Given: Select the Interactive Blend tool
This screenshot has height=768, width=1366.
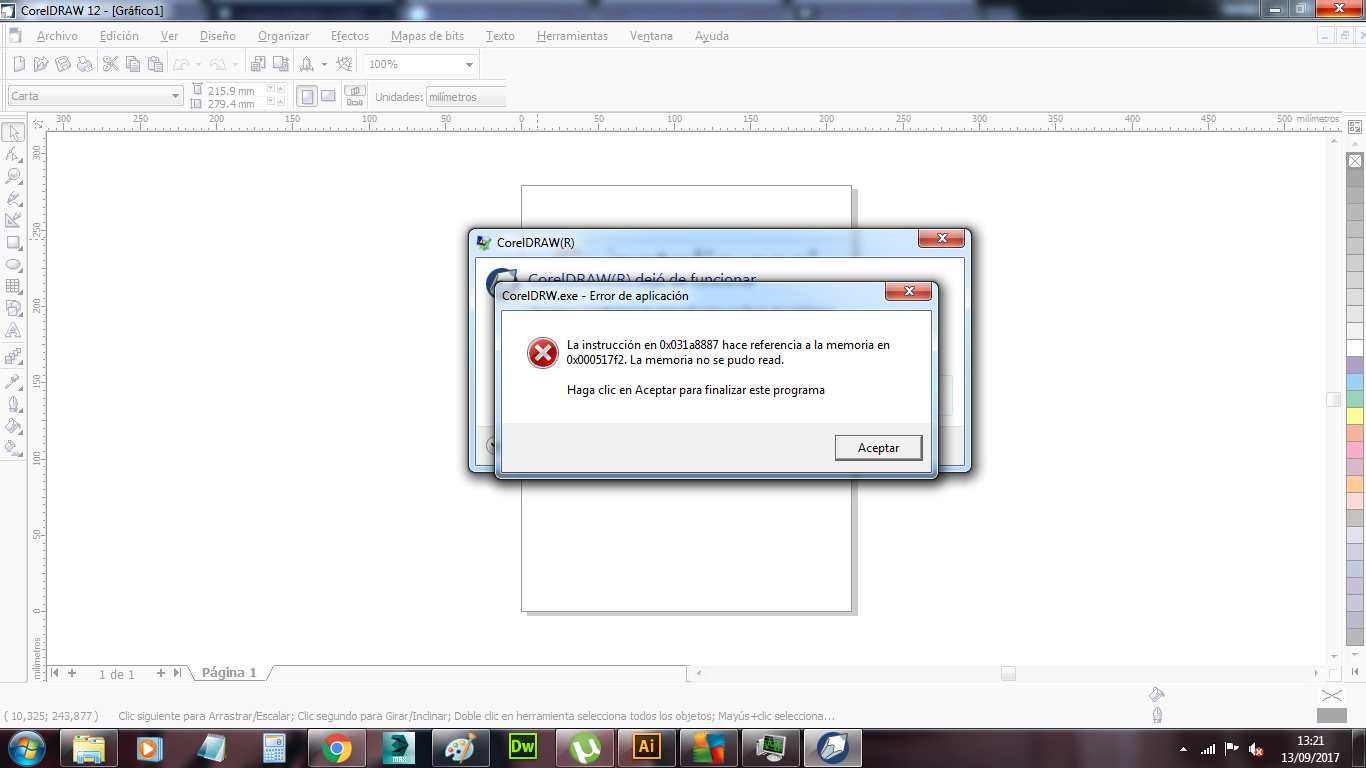Looking at the screenshot, I should pos(14,356).
